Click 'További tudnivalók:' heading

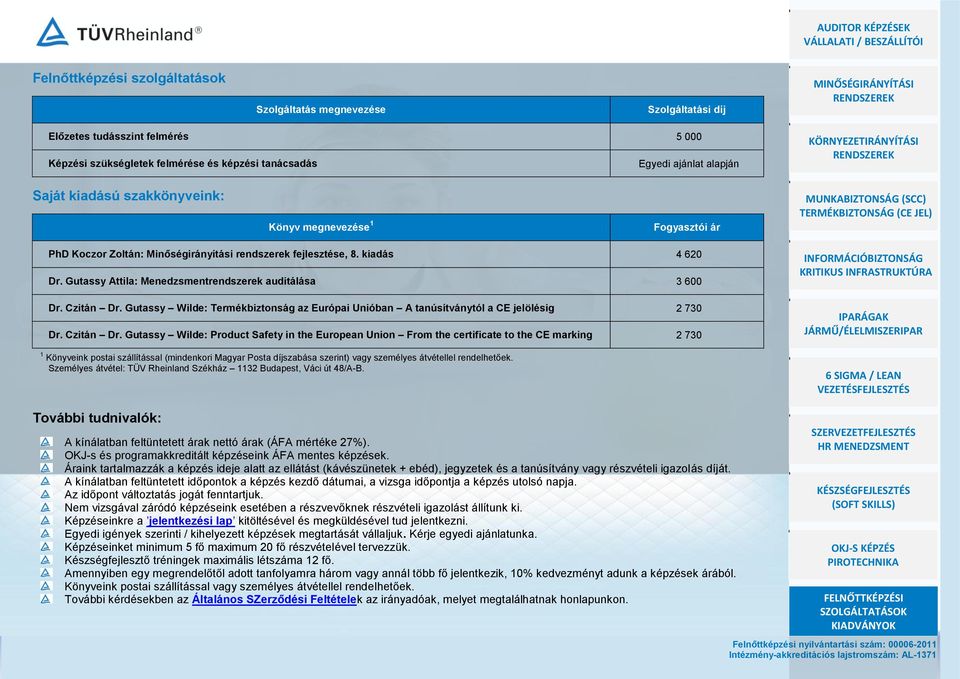click(x=97, y=418)
